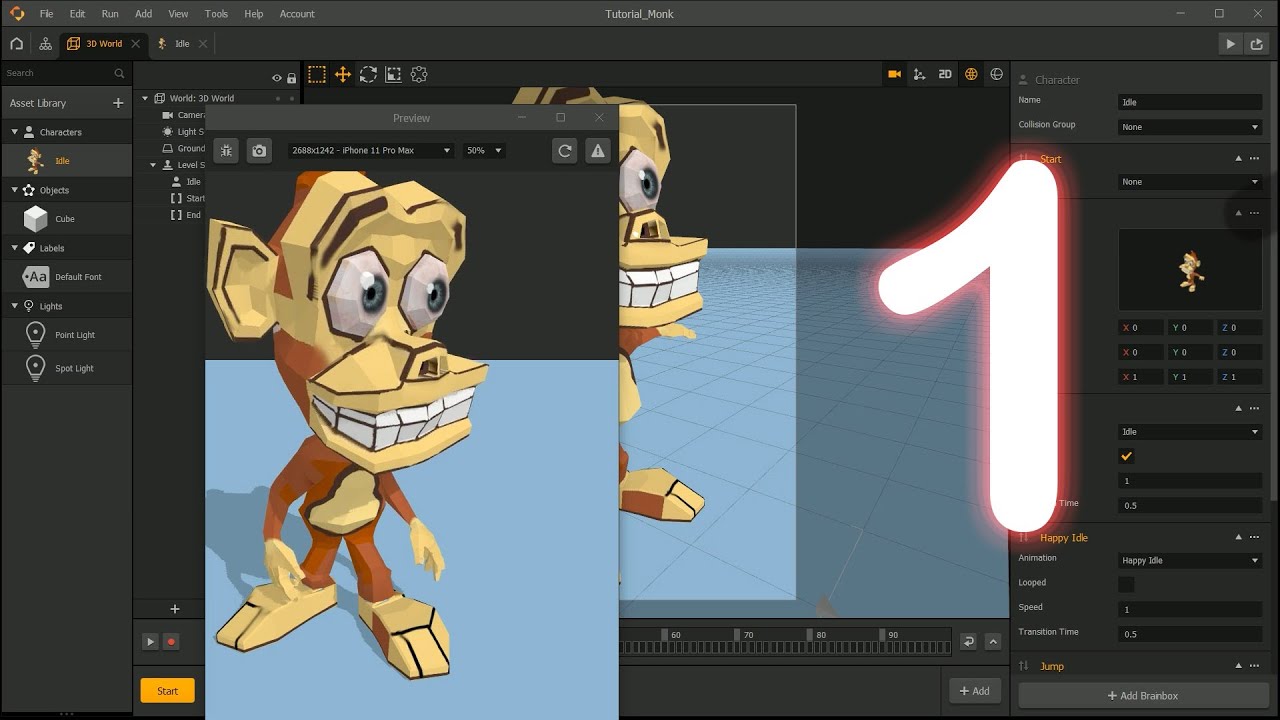Take a screenshot with Preview camera icon
Screen dimensions: 1280x720
pyautogui.click(x=259, y=150)
